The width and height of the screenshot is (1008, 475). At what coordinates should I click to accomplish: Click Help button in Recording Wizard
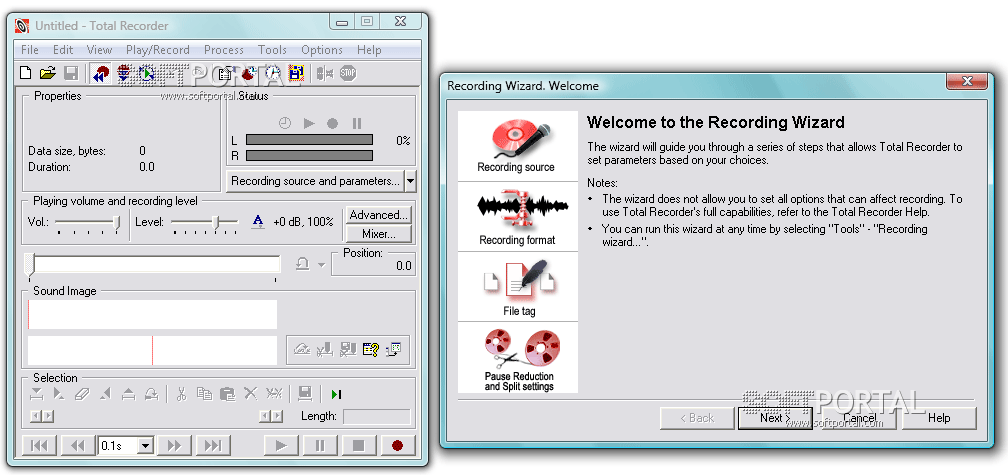[939, 418]
